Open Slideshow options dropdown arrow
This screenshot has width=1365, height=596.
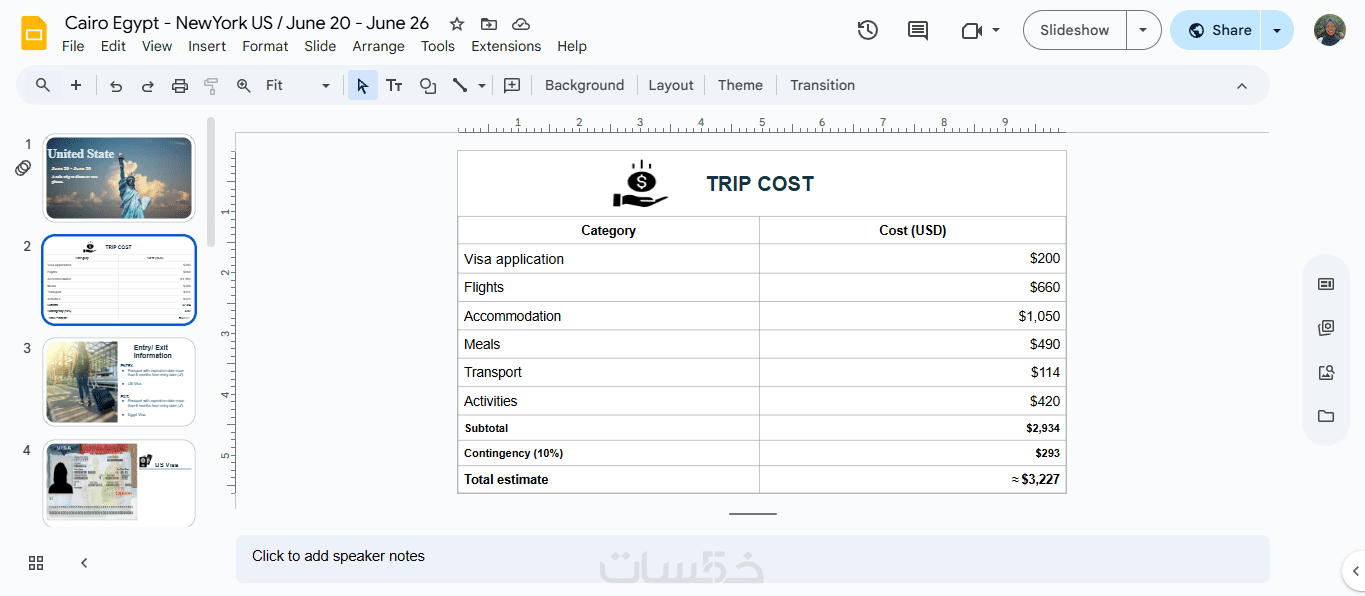point(1143,30)
